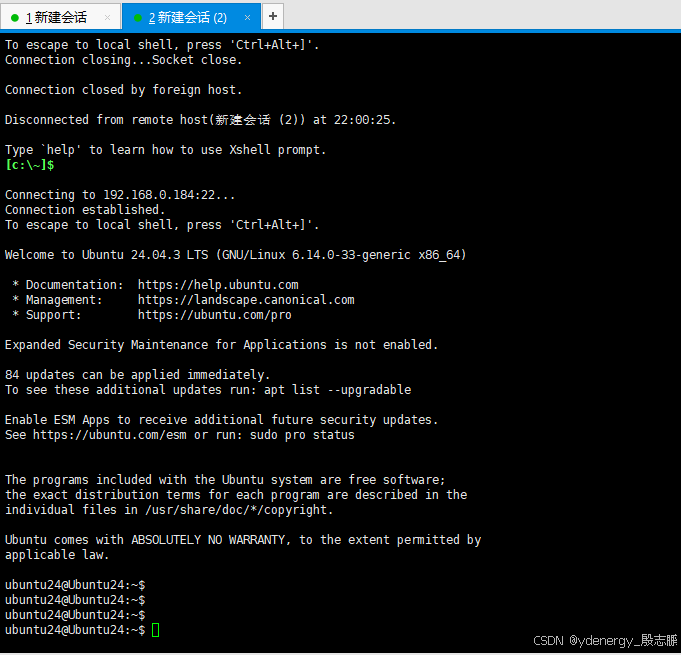The height and width of the screenshot is (655, 681).
Task: Click the green status dot on tab 2
Action: 138,18
